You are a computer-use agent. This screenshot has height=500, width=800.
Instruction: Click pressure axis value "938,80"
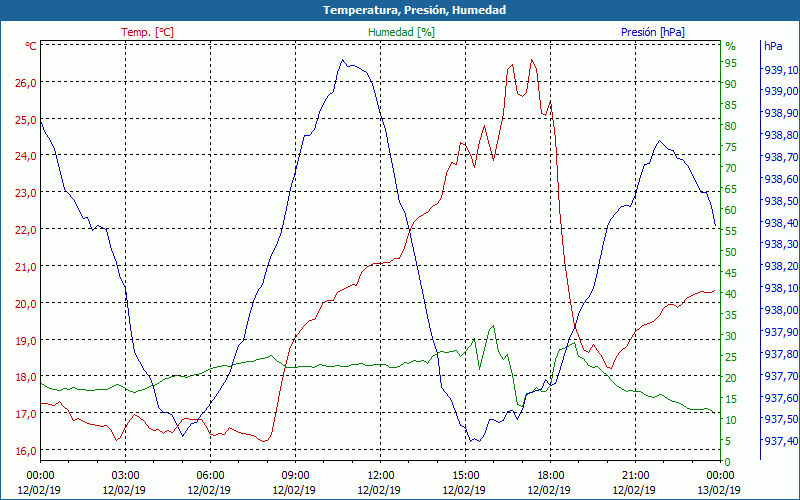point(781,135)
